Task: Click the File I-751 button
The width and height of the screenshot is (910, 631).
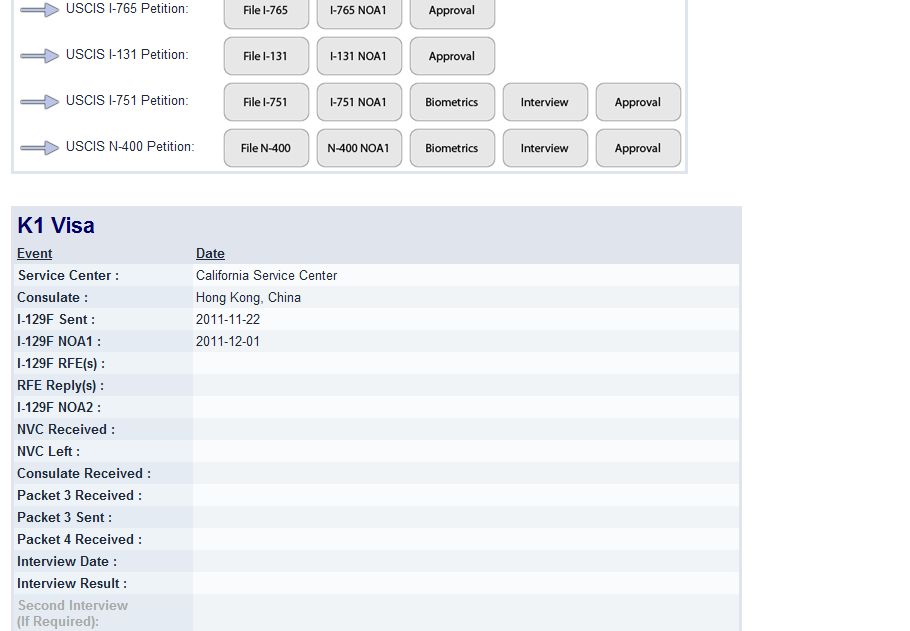Action: (266, 102)
